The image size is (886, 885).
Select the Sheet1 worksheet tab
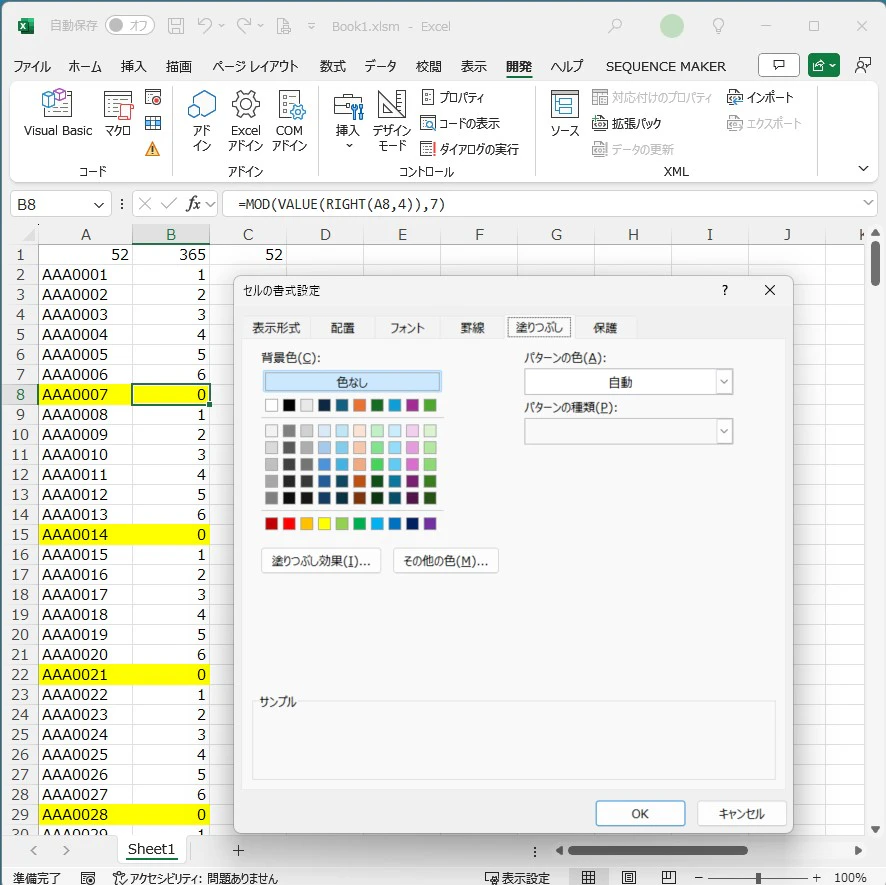(151, 849)
